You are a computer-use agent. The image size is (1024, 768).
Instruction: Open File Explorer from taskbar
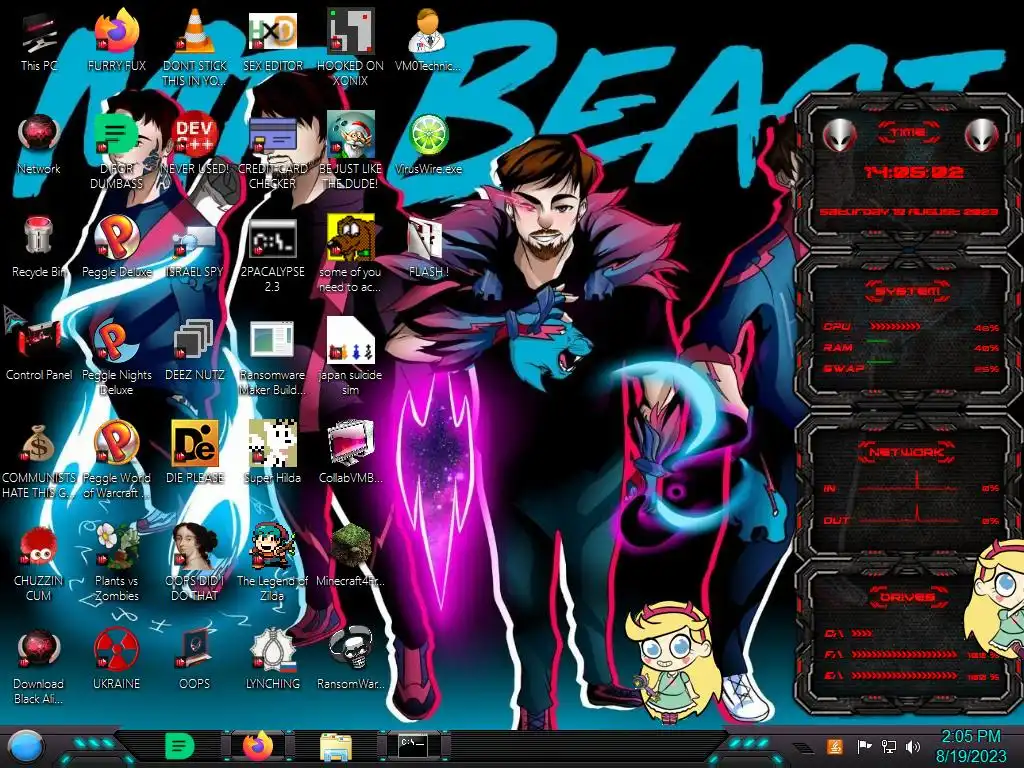[x=336, y=746]
